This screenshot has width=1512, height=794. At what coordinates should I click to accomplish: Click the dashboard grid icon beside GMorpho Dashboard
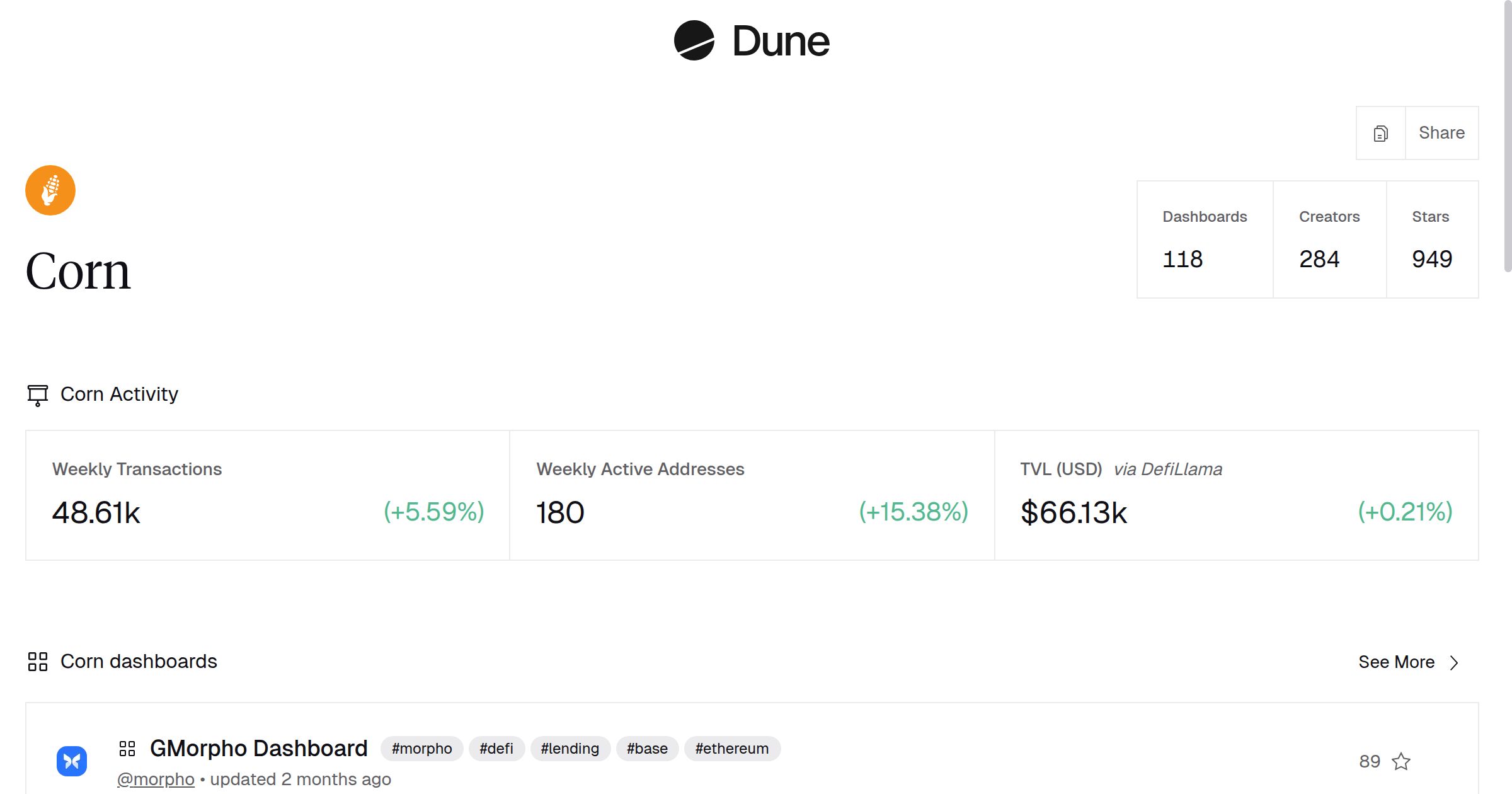coord(128,749)
